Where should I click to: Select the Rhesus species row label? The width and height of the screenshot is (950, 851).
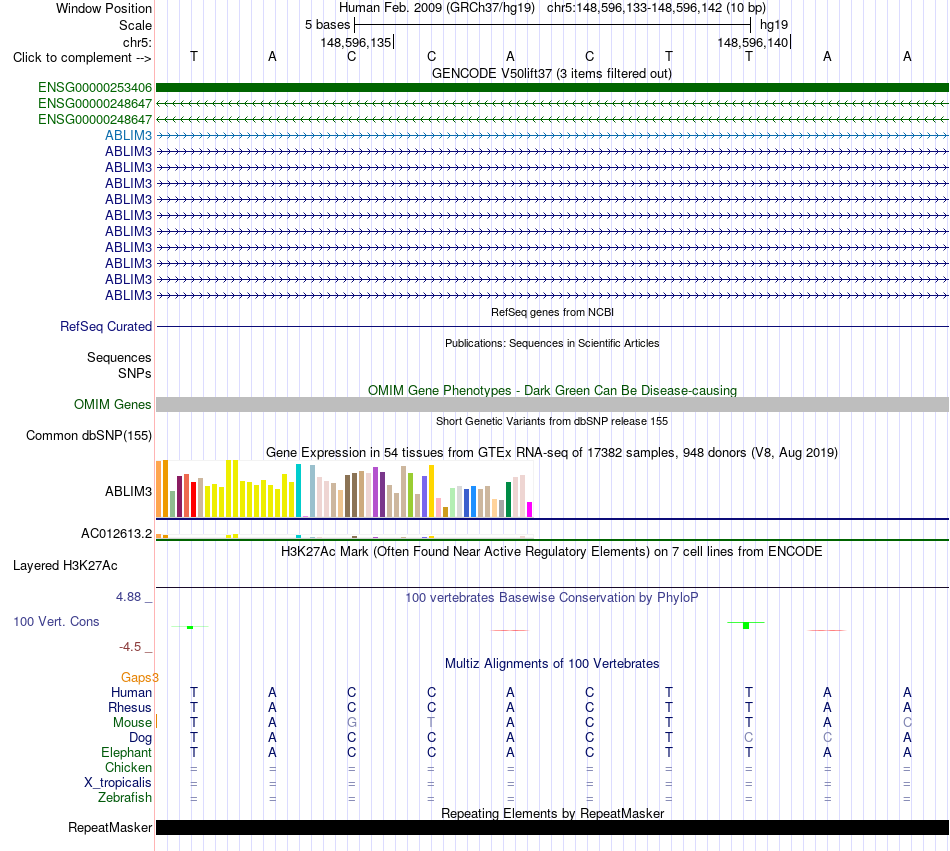[x=130, y=707]
